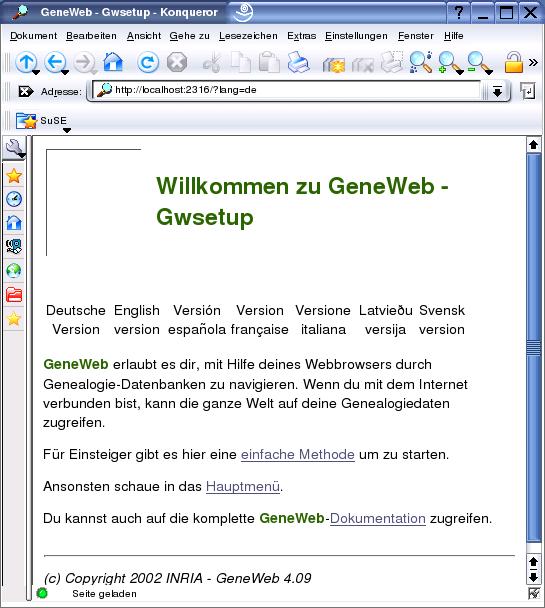The width and height of the screenshot is (545, 608).
Task: Click the Back arrow toolbar icon
Action: click(55, 62)
